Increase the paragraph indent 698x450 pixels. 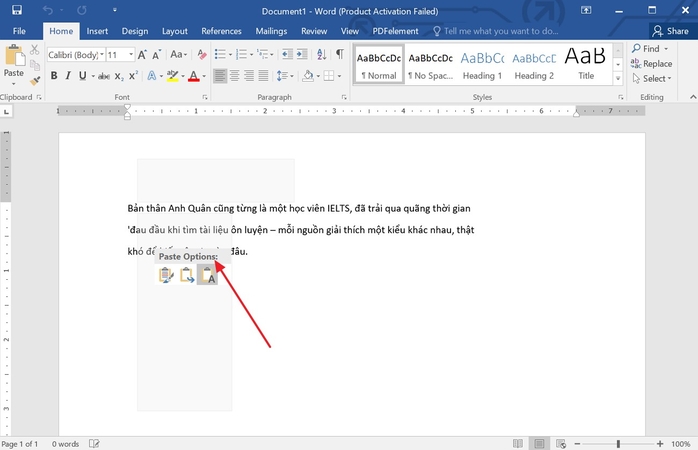point(302,54)
